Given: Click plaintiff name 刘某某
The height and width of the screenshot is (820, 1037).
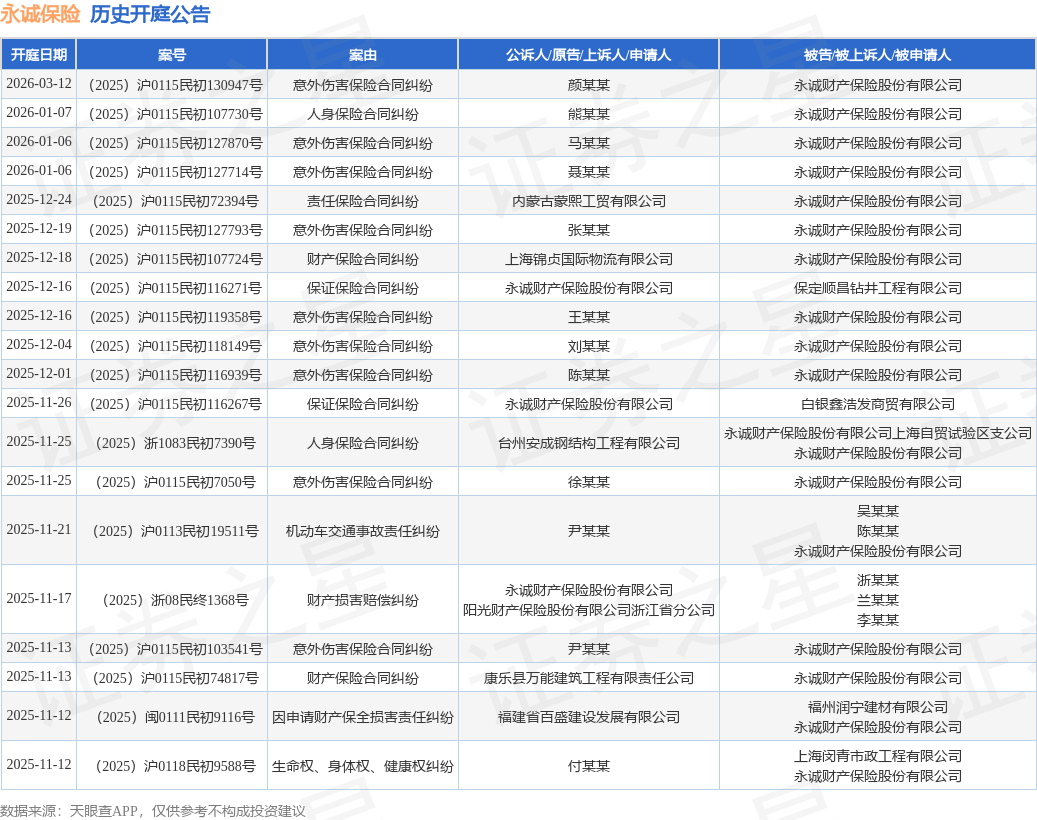Looking at the screenshot, I should coord(589,347).
